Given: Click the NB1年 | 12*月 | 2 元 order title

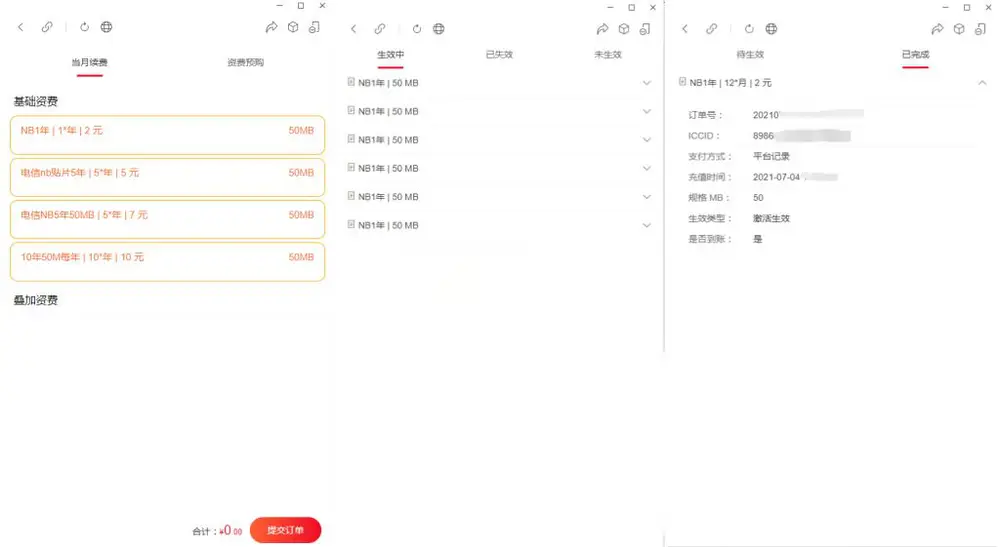Looking at the screenshot, I should pyautogui.click(x=730, y=83).
